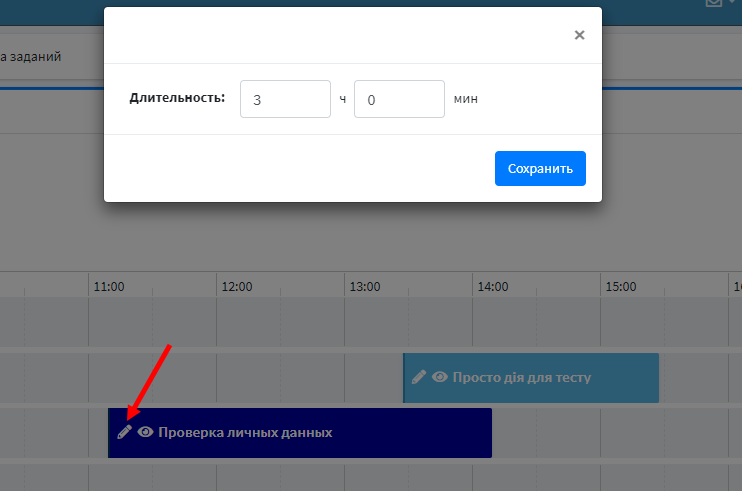Click the 14:00 timeline marker
The height and width of the screenshot is (491, 742).
492,286
